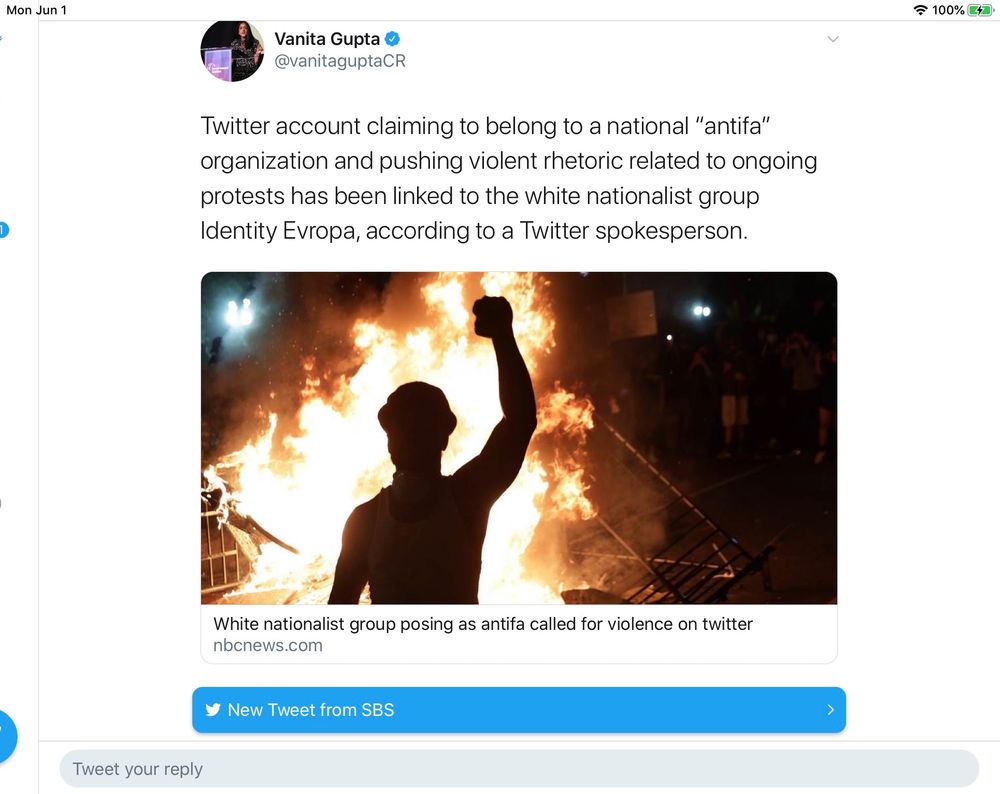Open the @vanitaguptaCR handle

[x=340, y=61]
